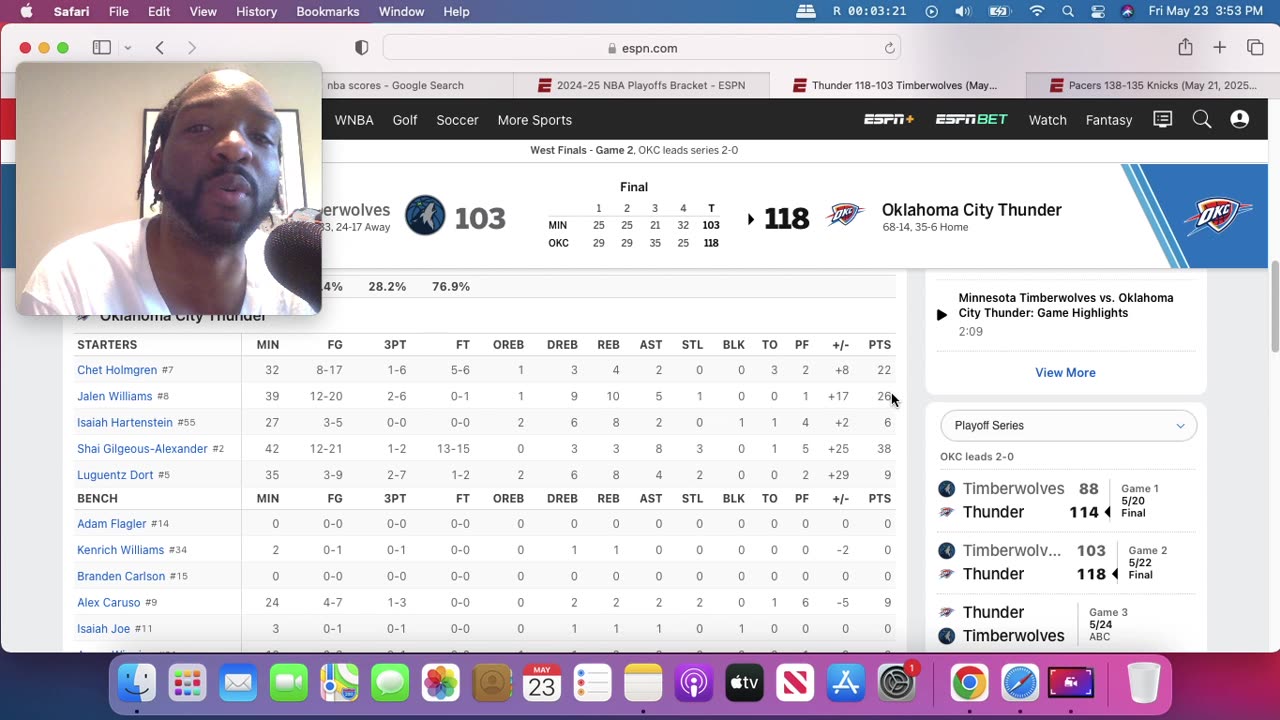The height and width of the screenshot is (720, 1280).
Task: Open the Game 1 Timberwolves 88 Thunder 114 result
Action: click(1068, 500)
